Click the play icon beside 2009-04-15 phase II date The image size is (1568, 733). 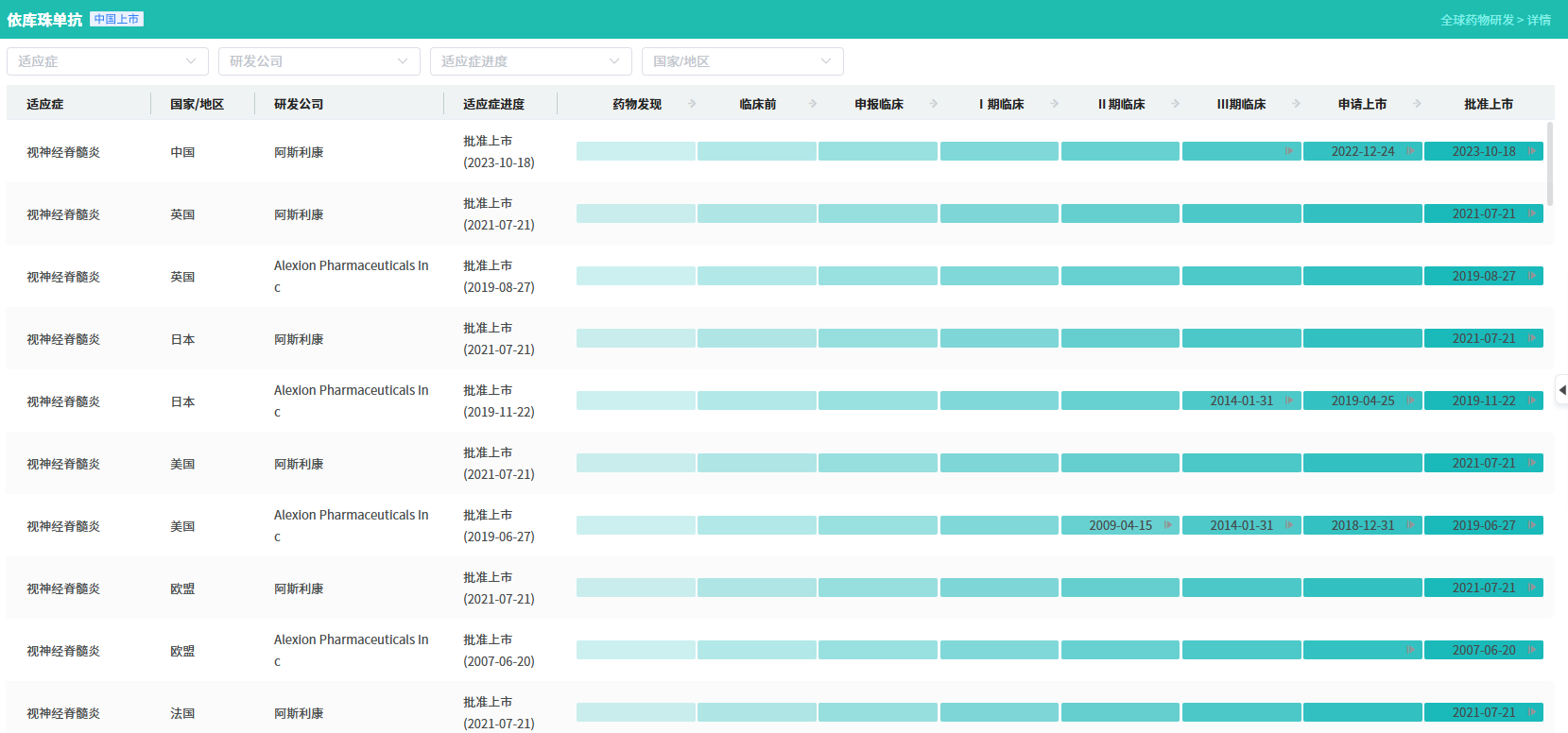(x=1168, y=525)
